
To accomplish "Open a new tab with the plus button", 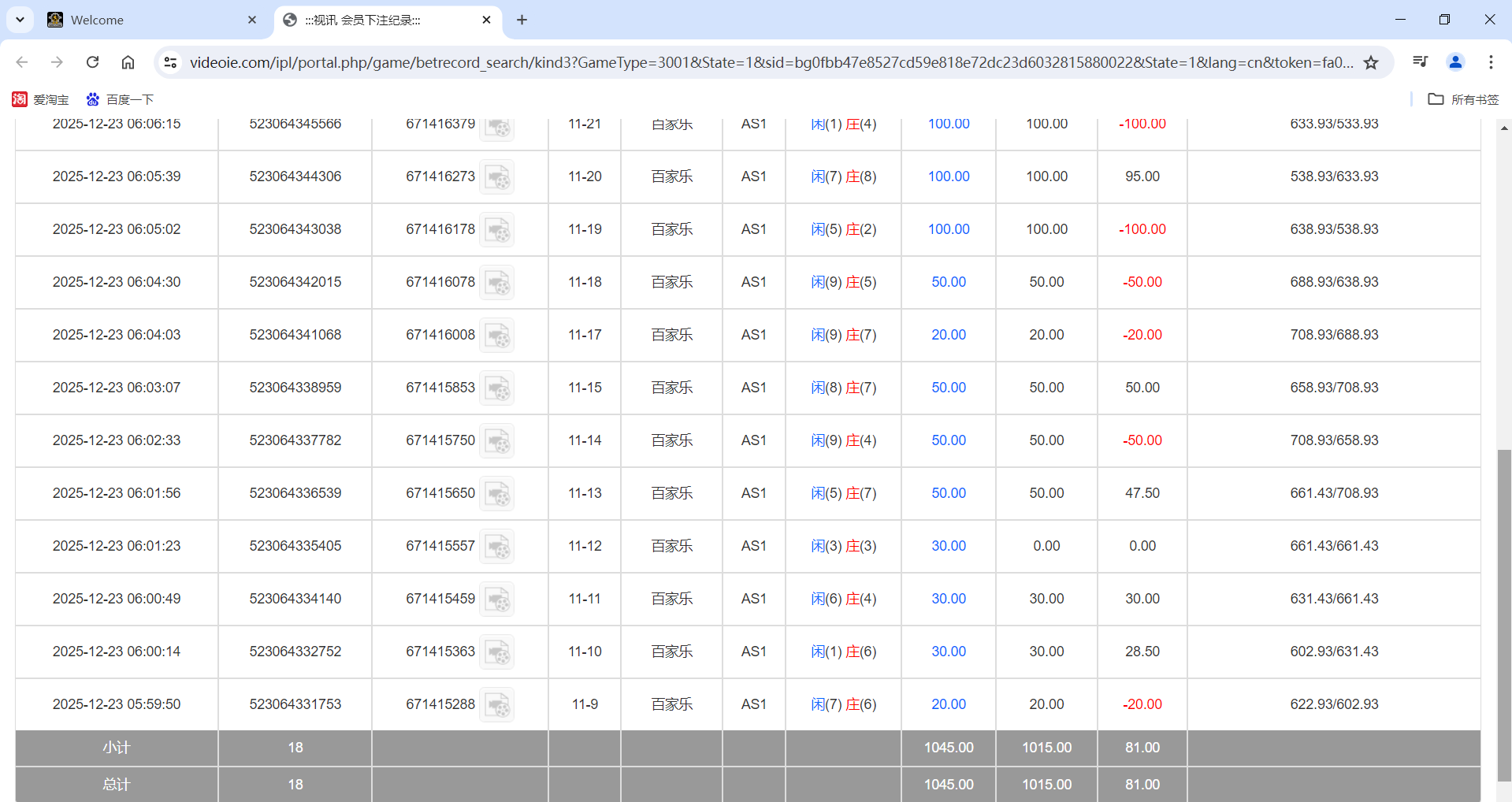I will tap(522, 20).
